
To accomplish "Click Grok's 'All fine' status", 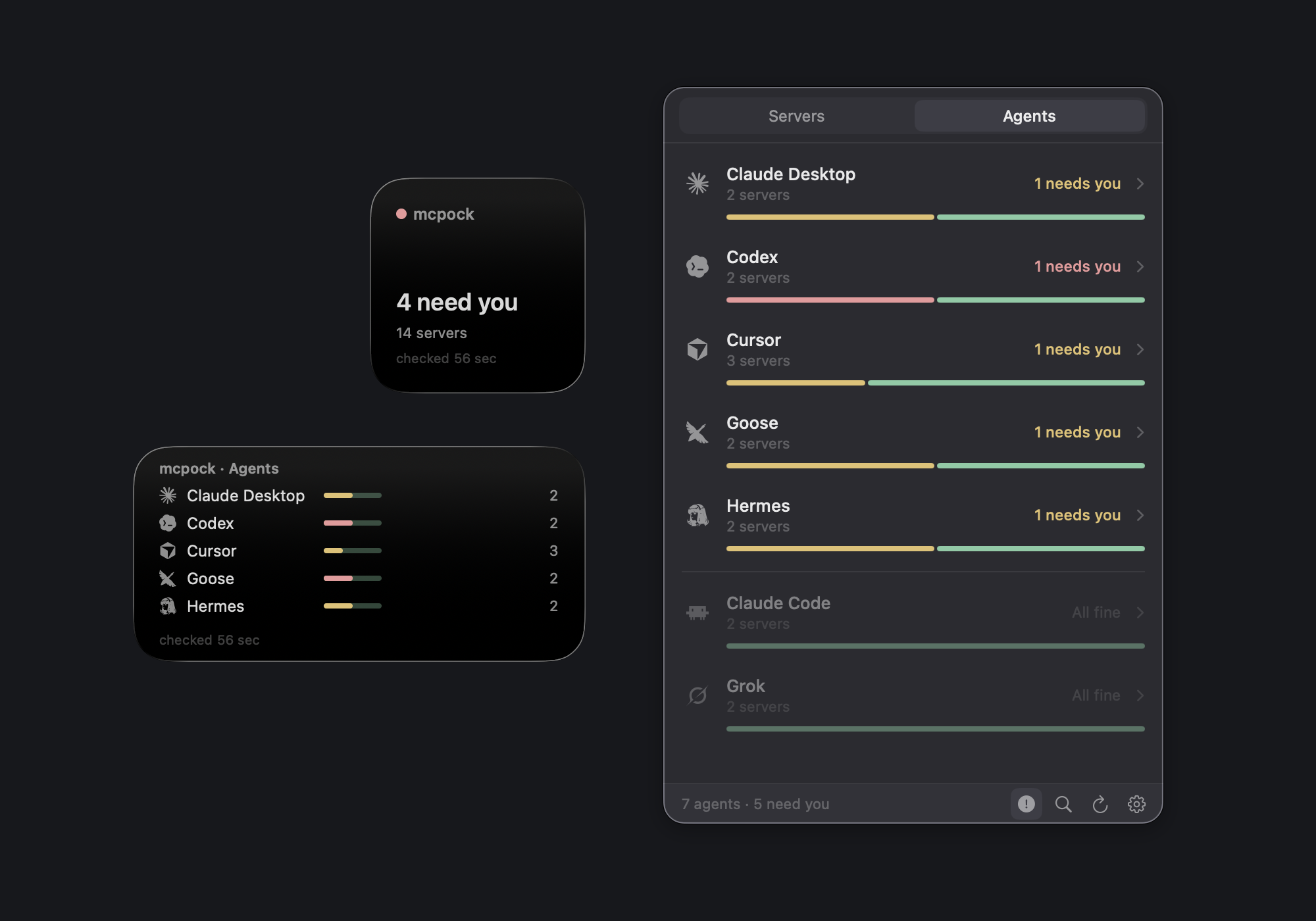I will coord(1096,695).
